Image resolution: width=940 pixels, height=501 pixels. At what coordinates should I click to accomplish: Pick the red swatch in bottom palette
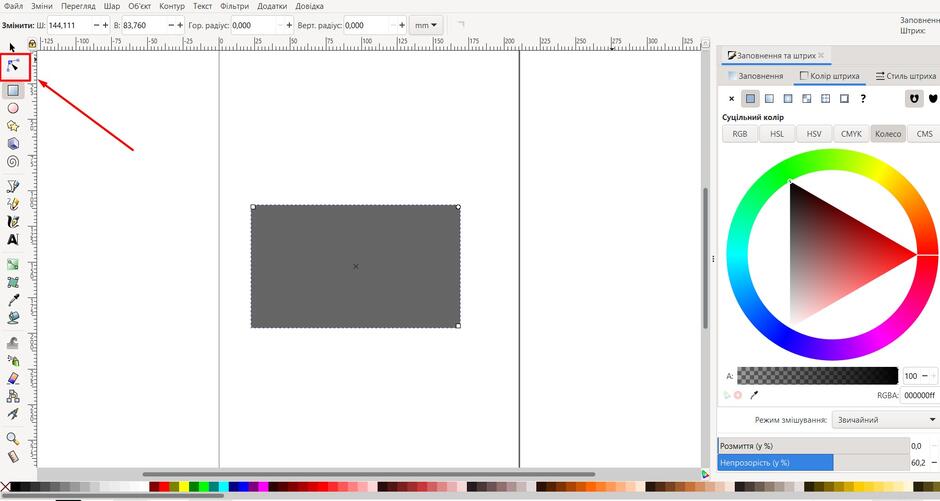pos(164,487)
